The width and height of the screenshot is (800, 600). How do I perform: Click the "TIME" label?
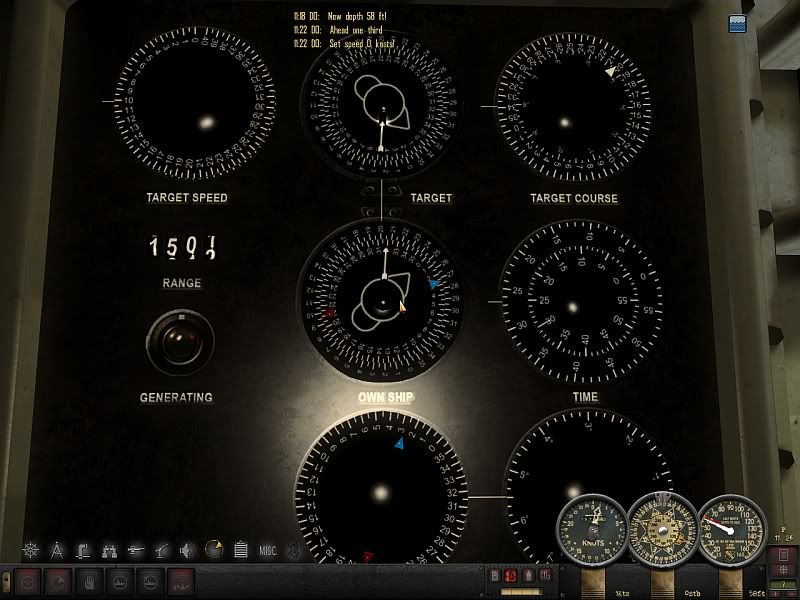[x=585, y=397]
